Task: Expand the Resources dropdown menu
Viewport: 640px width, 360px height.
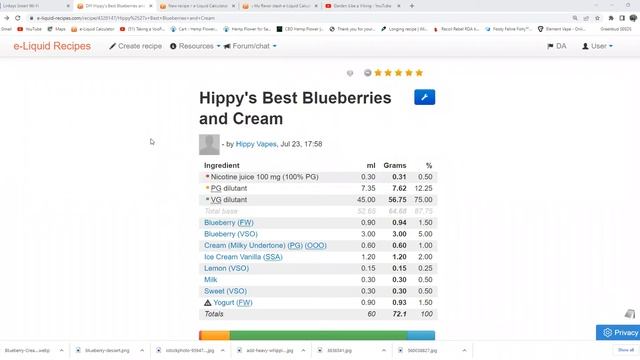Action: click(x=195, y=46)
